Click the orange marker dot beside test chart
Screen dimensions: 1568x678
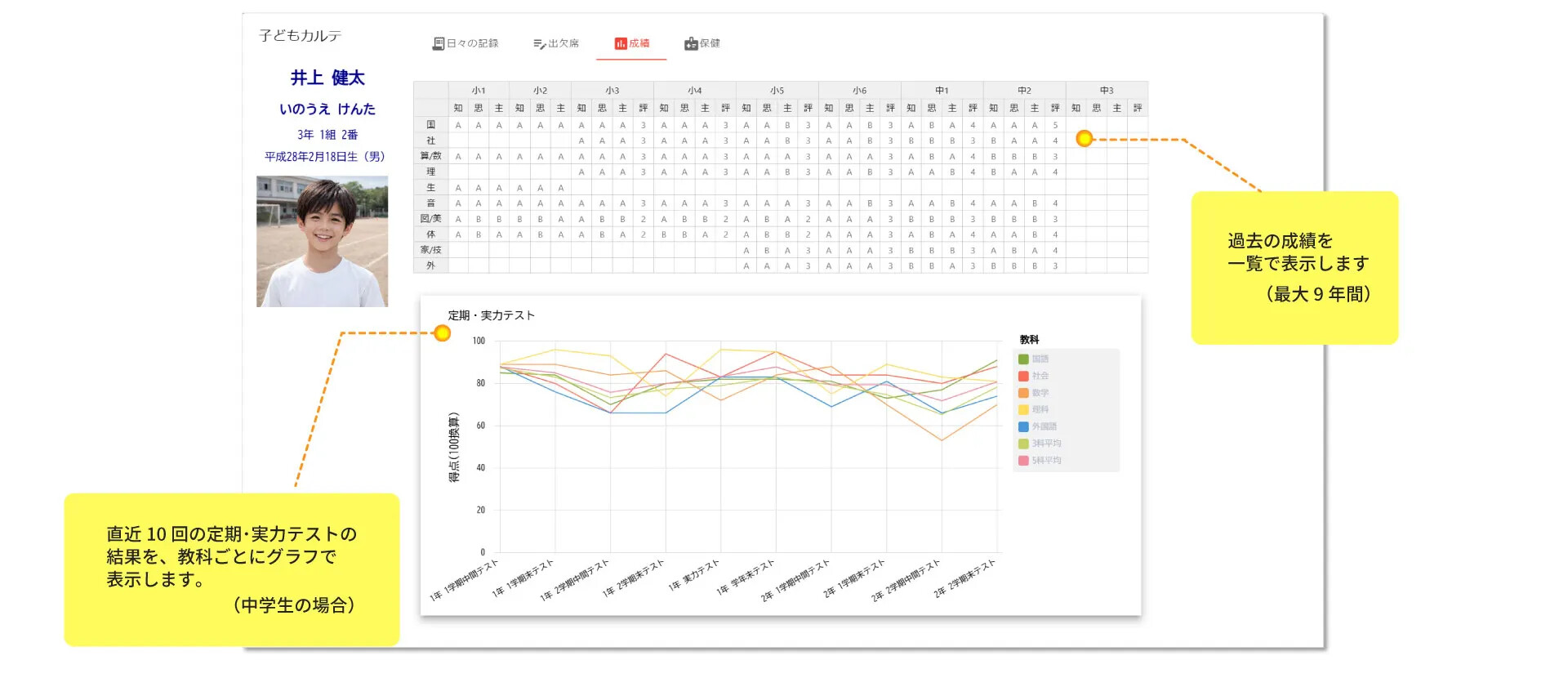443,333
